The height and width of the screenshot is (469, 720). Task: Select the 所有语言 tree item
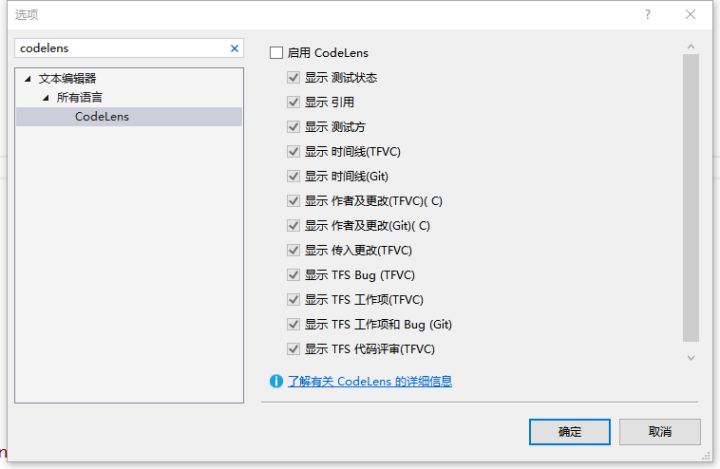(x=79, y=97)
